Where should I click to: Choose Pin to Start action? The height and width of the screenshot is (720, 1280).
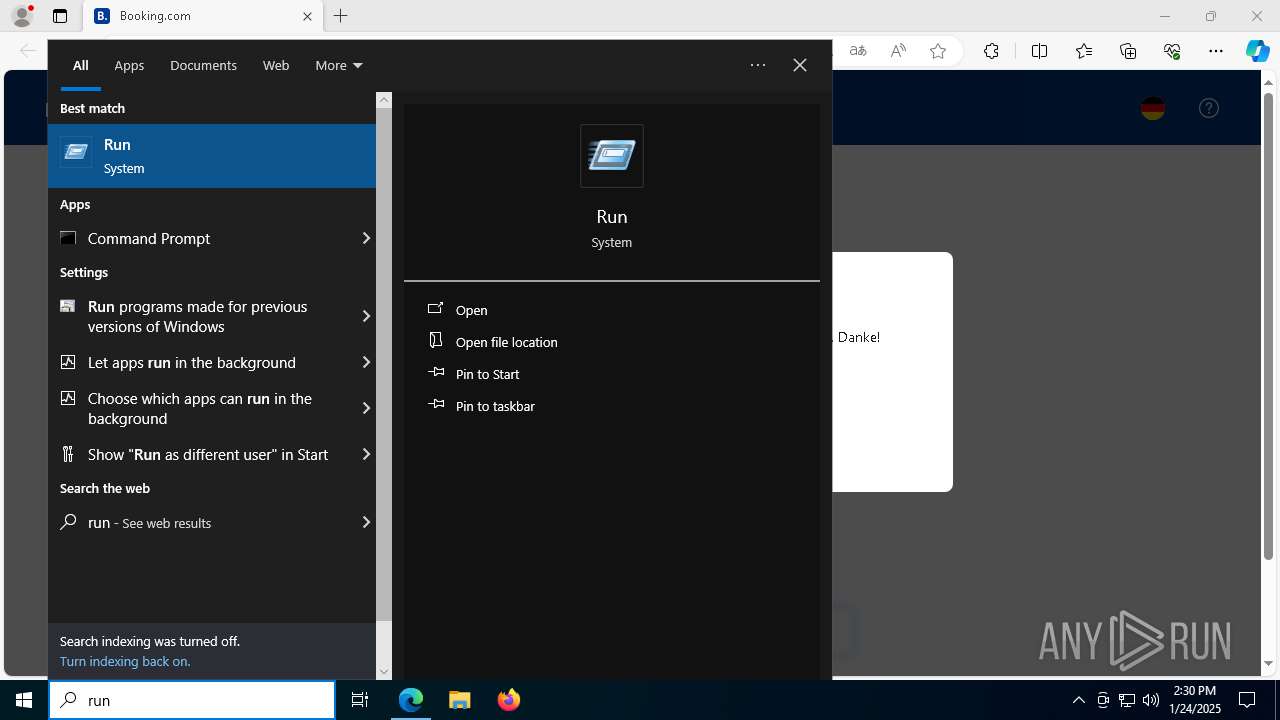point(487,374)
